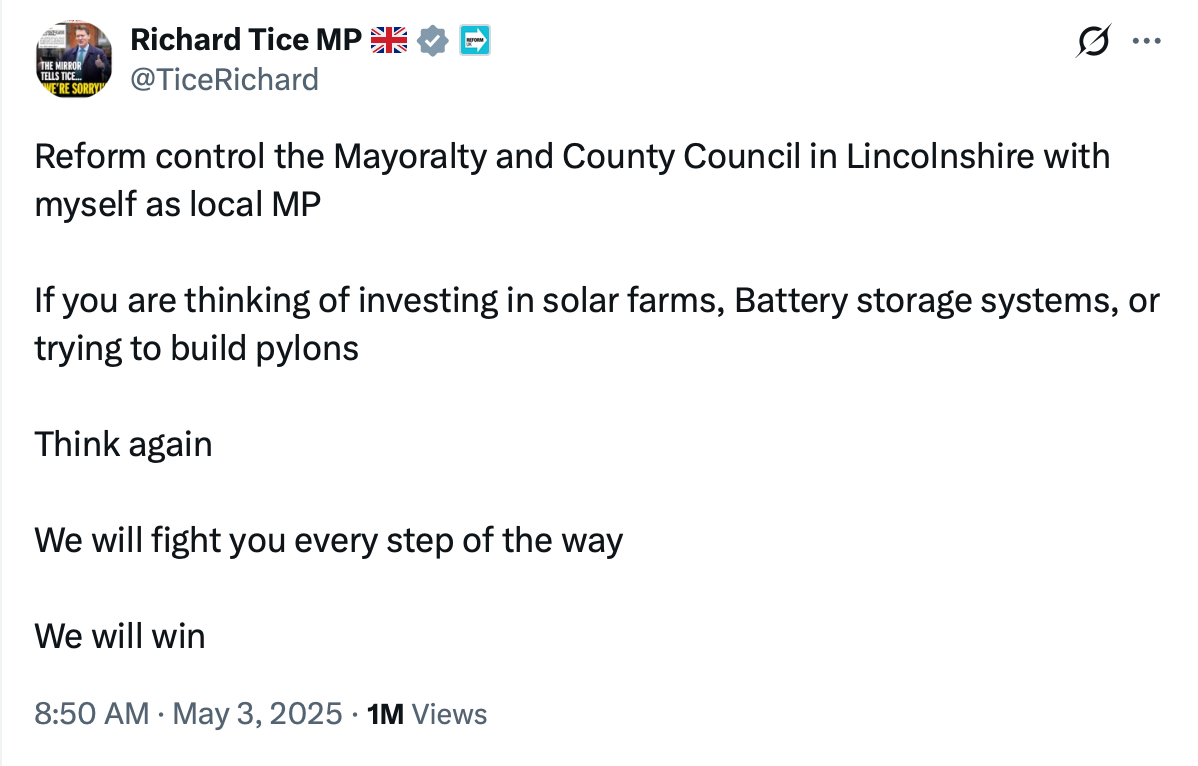Click the UK flag emoji beside name

click(390, 41)
